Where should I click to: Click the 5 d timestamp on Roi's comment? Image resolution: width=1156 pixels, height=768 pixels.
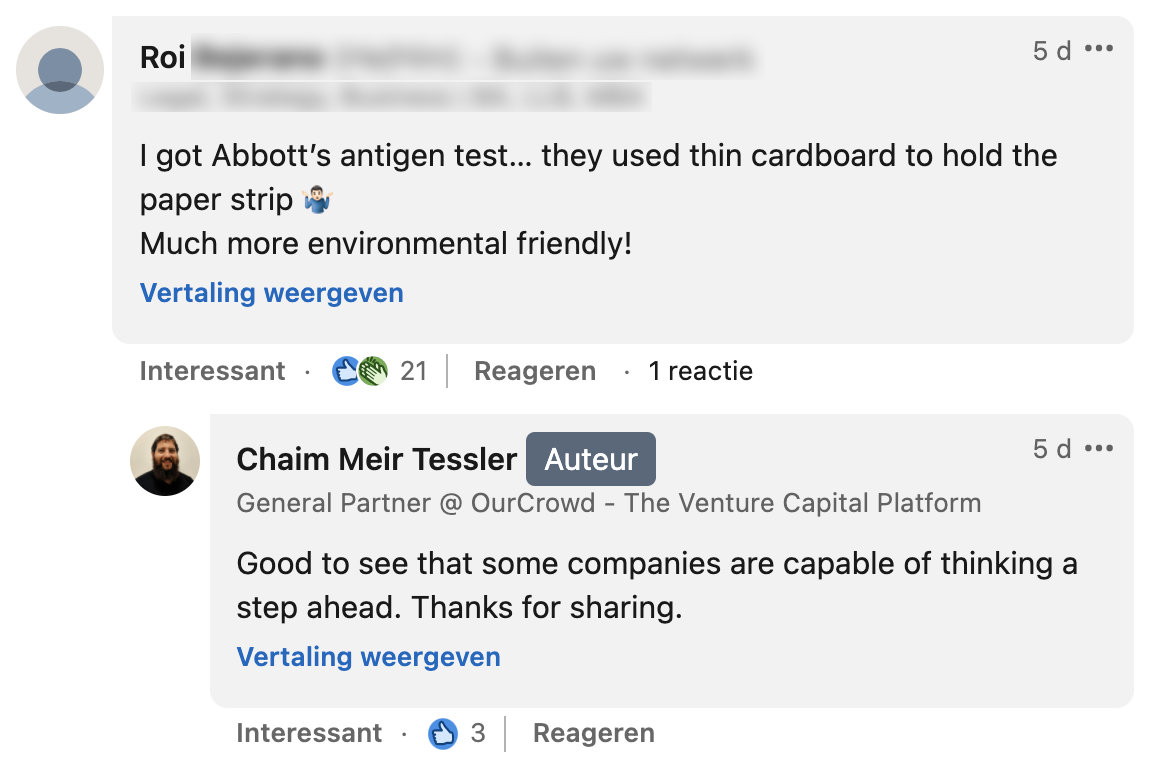coord(1052,50)
